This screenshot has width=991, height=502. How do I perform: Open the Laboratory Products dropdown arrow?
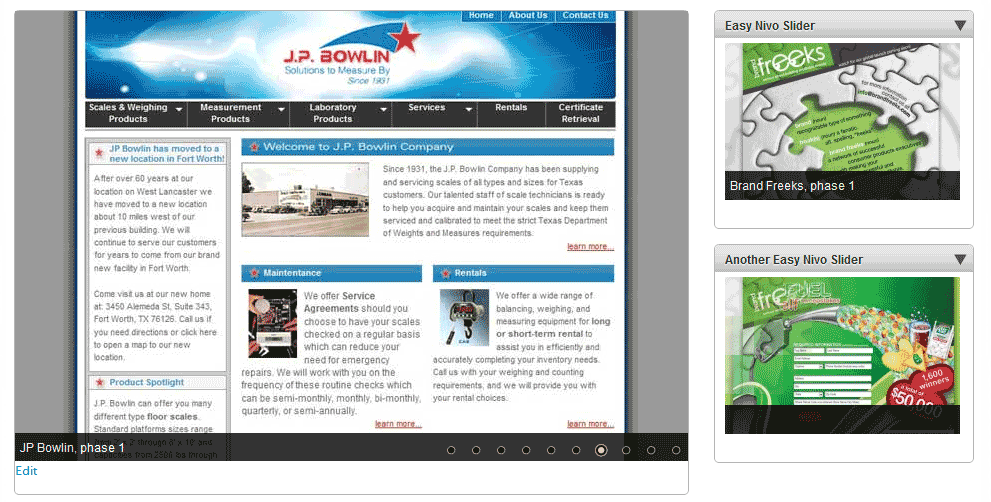coord(384,109)
